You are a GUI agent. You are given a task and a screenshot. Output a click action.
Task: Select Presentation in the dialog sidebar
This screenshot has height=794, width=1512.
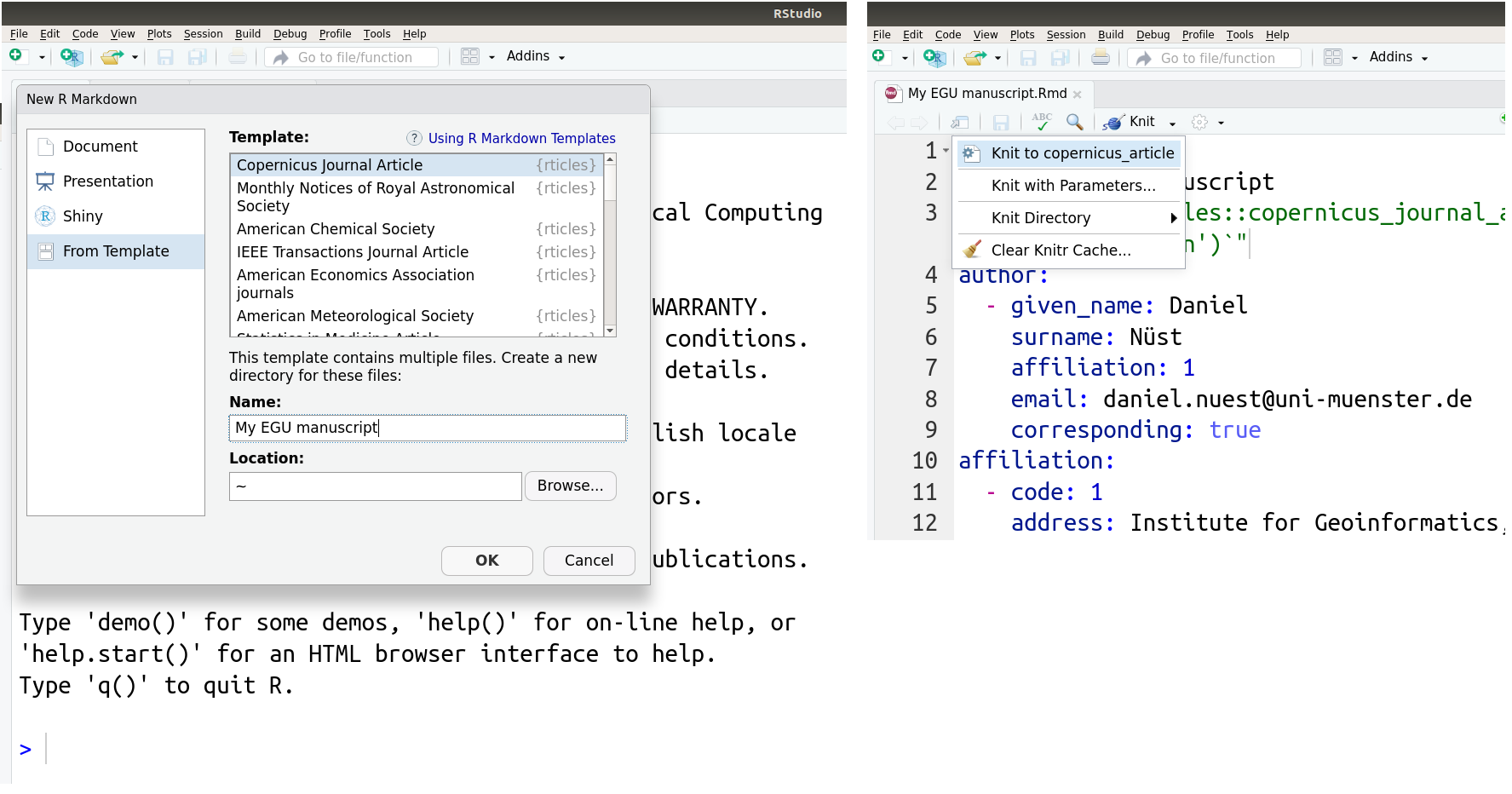(116, 181)
